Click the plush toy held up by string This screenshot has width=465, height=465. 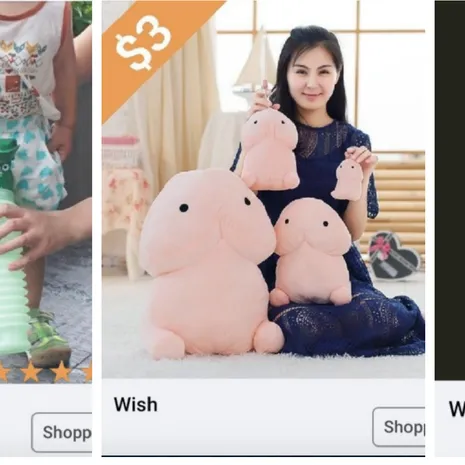269,149
